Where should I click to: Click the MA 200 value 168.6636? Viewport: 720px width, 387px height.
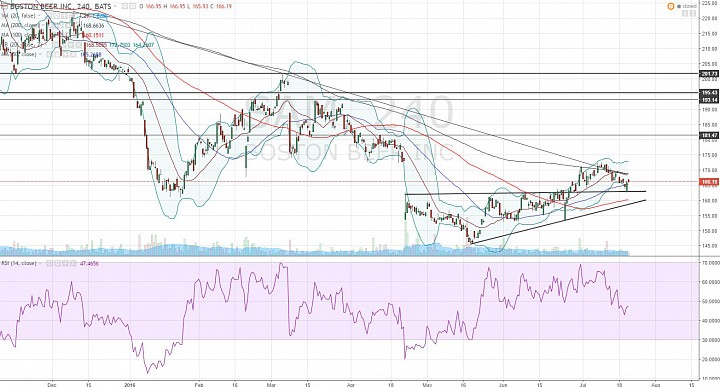pos(94,26)
